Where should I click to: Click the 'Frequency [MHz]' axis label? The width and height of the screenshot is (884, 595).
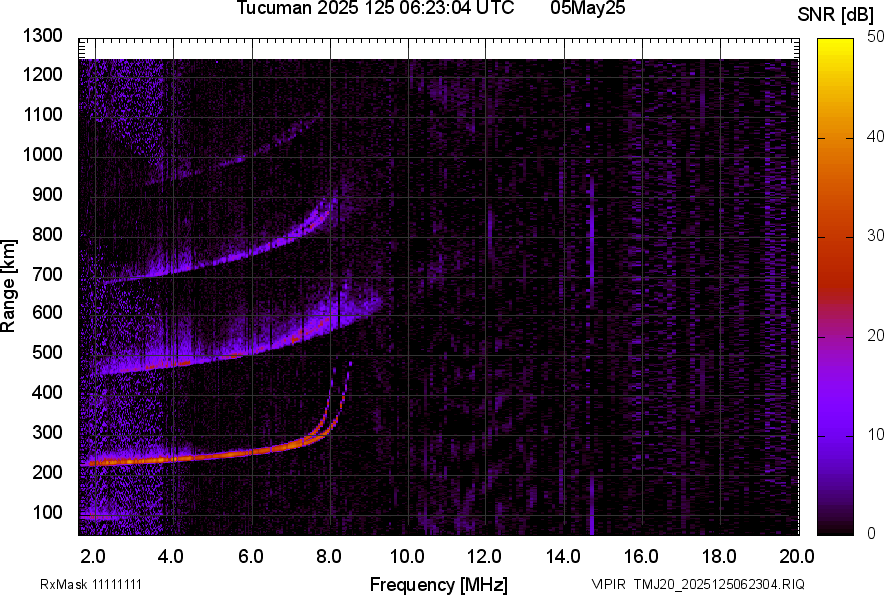pos(439,584)
